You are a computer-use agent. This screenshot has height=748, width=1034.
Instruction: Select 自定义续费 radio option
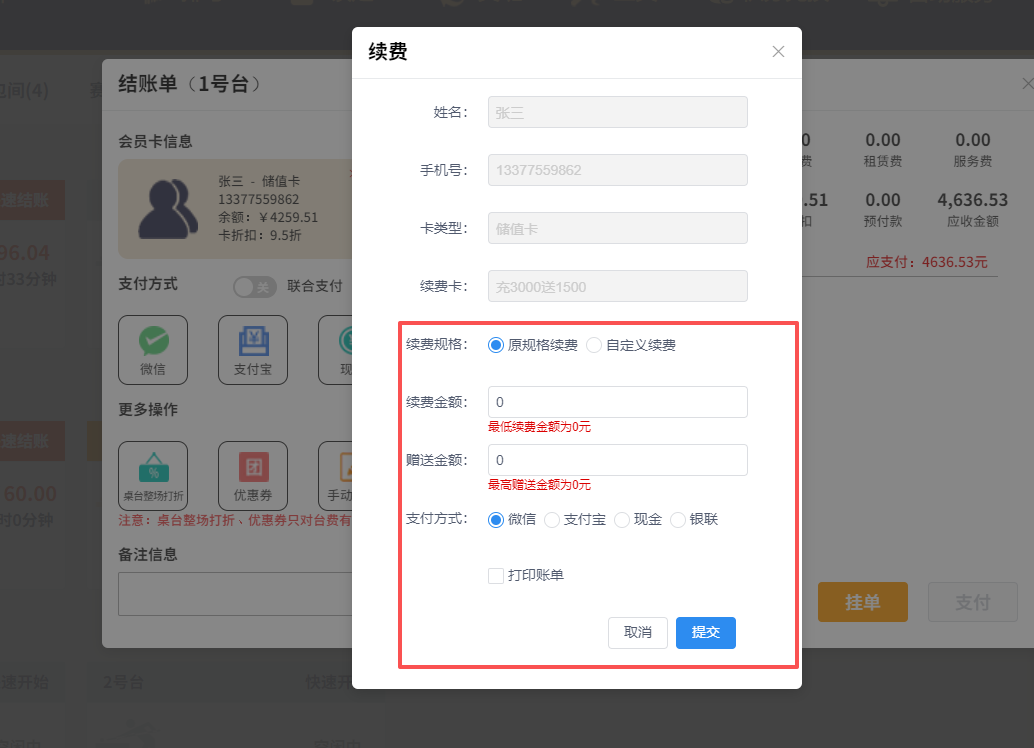tap(594, 345)
